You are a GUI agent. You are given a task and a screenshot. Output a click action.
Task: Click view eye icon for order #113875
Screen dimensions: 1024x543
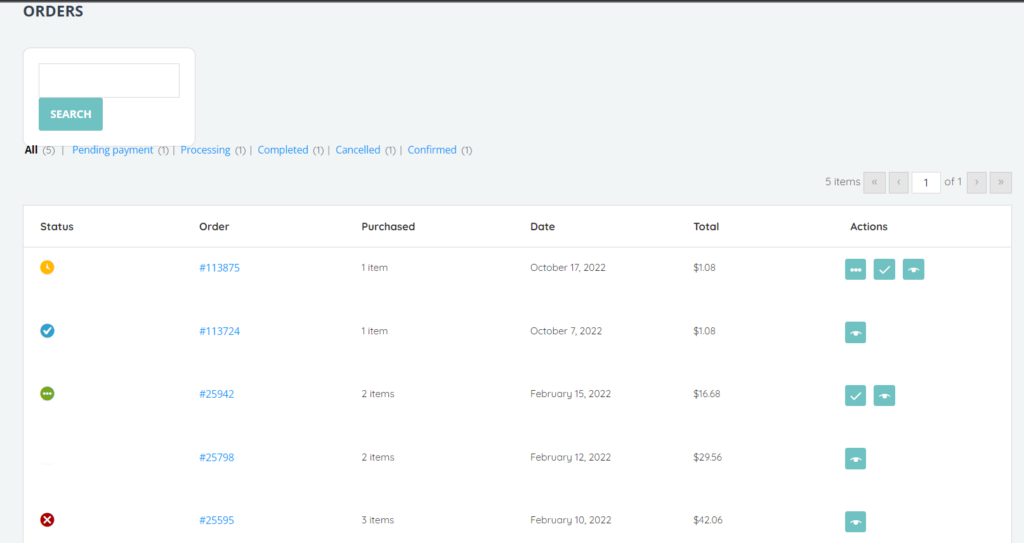(913, 269)
